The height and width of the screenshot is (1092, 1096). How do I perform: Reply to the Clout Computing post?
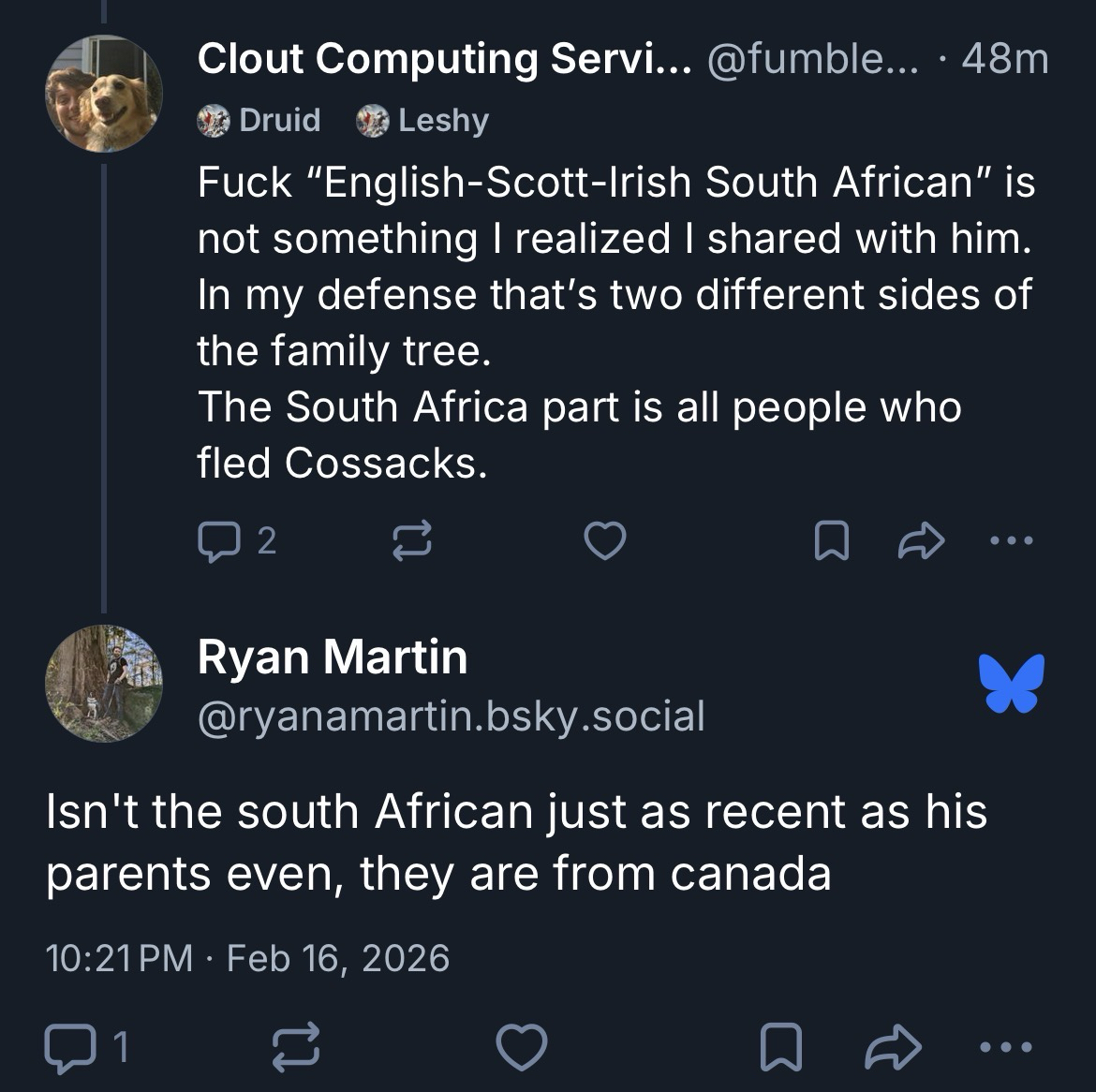coord(219,540)
